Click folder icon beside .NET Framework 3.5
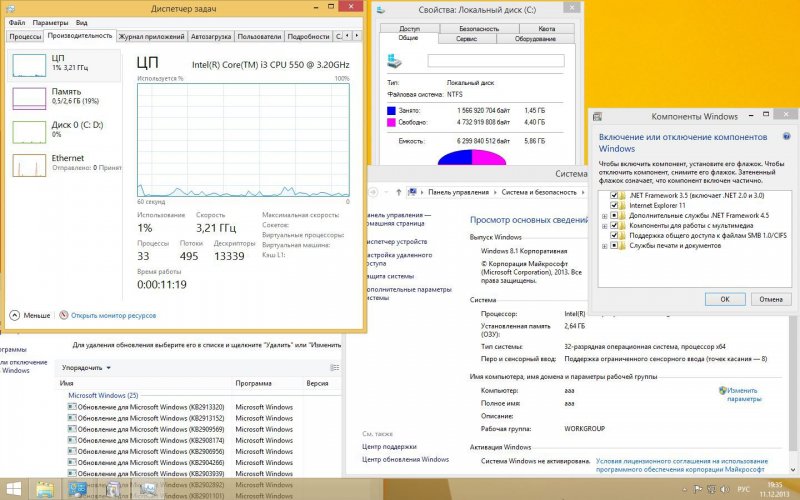The height and width of the screenshot is (500, 800). point(622,195)
